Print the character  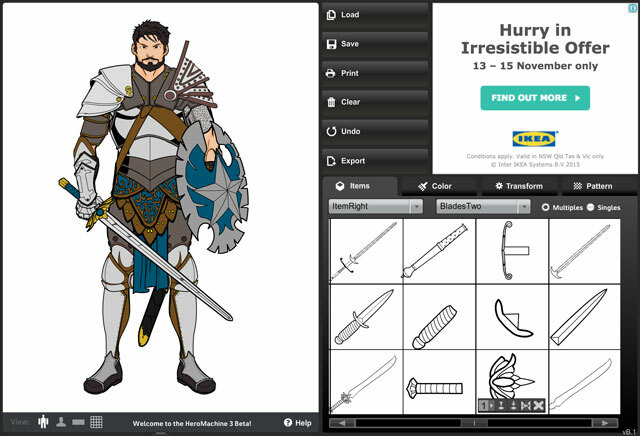click(x=375, y=73)
